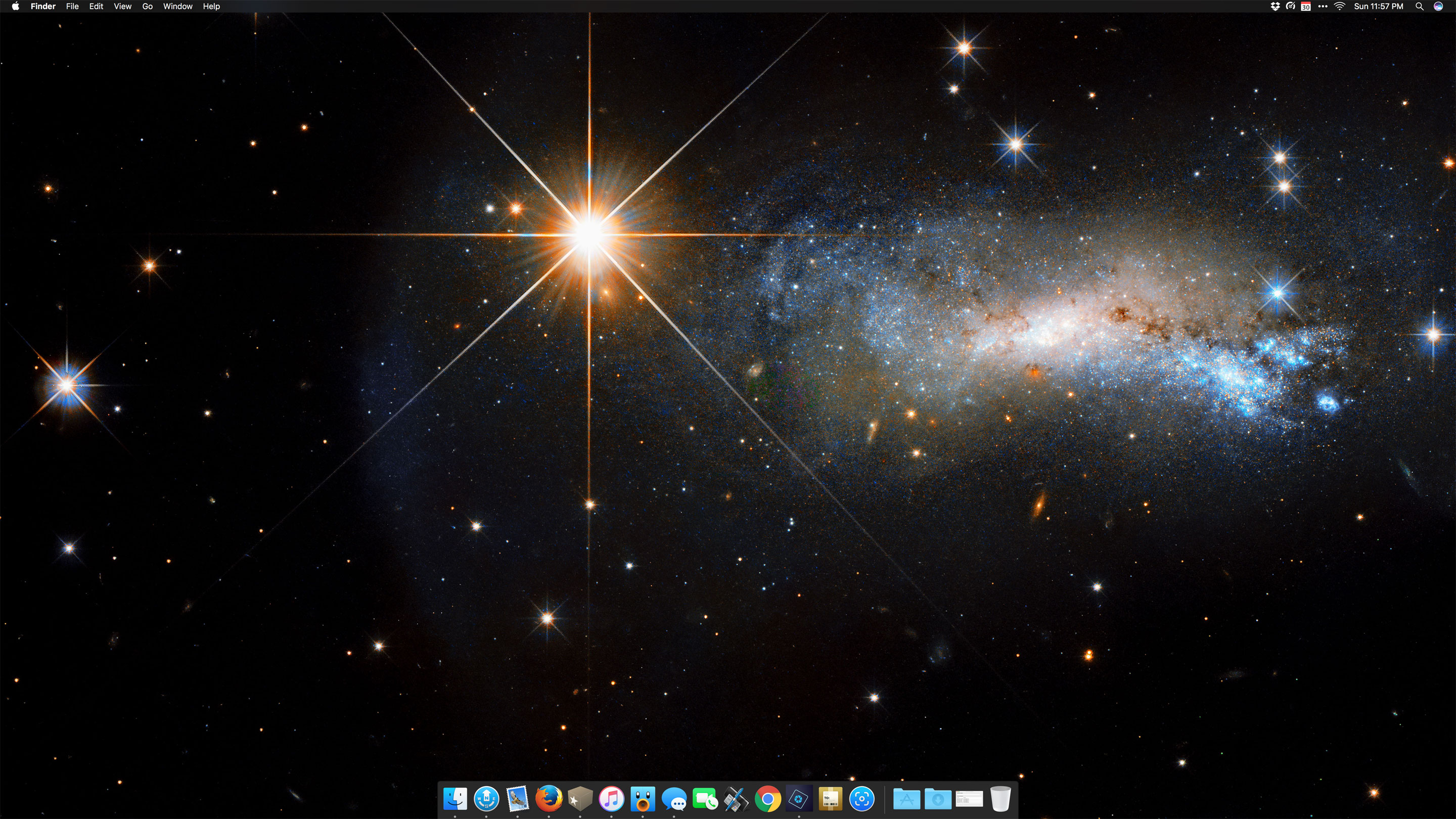Open Deliveries package tracker in dock
1456x819 pixels.
(x=830, y=799)
